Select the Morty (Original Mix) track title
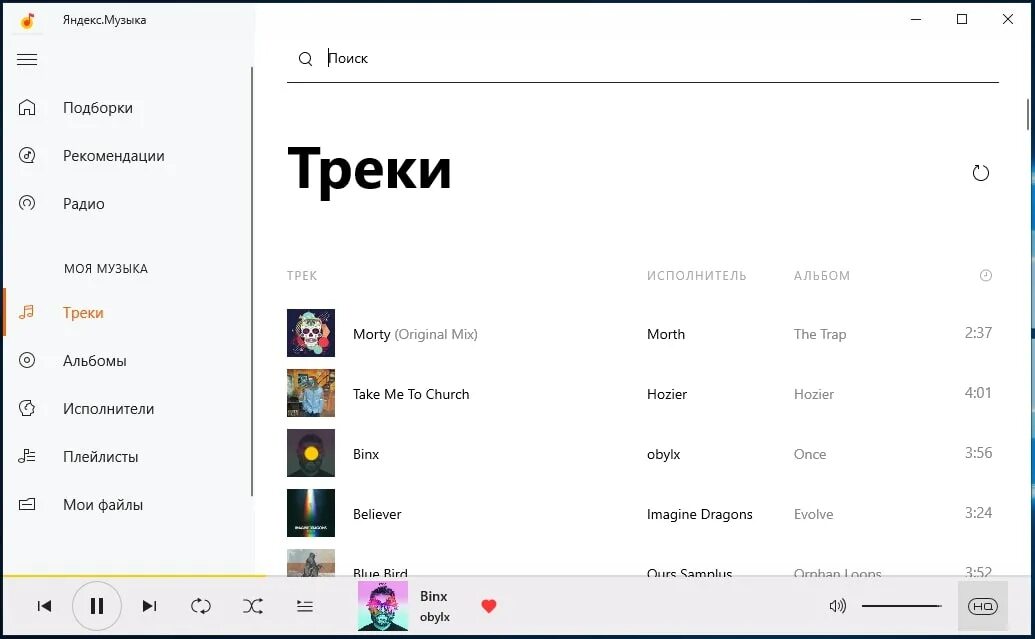Screen dimensions: 1035x639 [415, 335]
